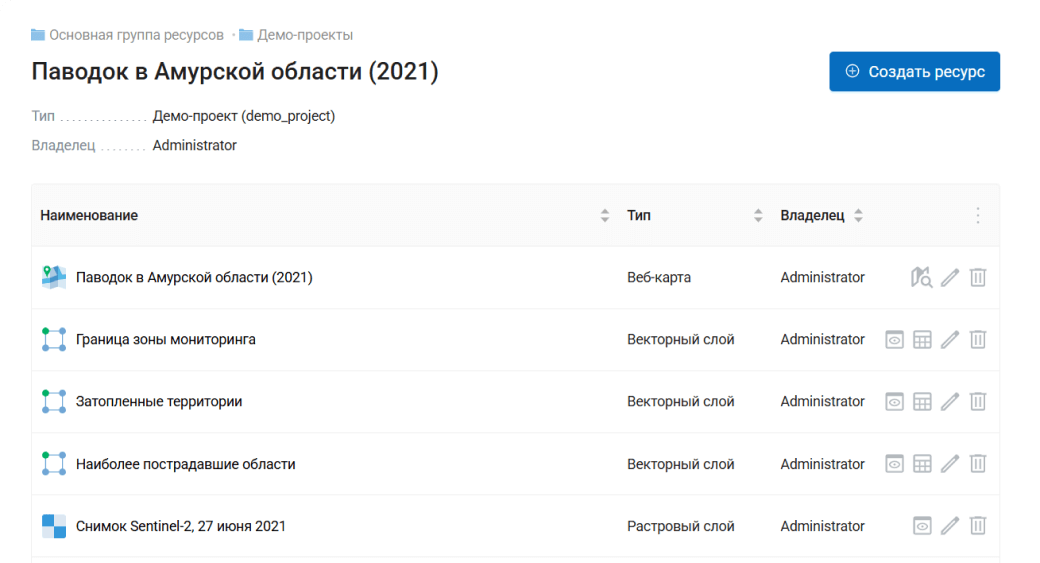Open feature table for Затопленные территории
Viewport: 1040px width, 563px height.
coord(922,402)
